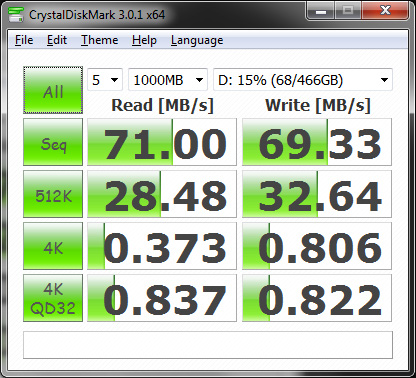
Task: Open the Theme menu
Action: [x=100, y=40]
